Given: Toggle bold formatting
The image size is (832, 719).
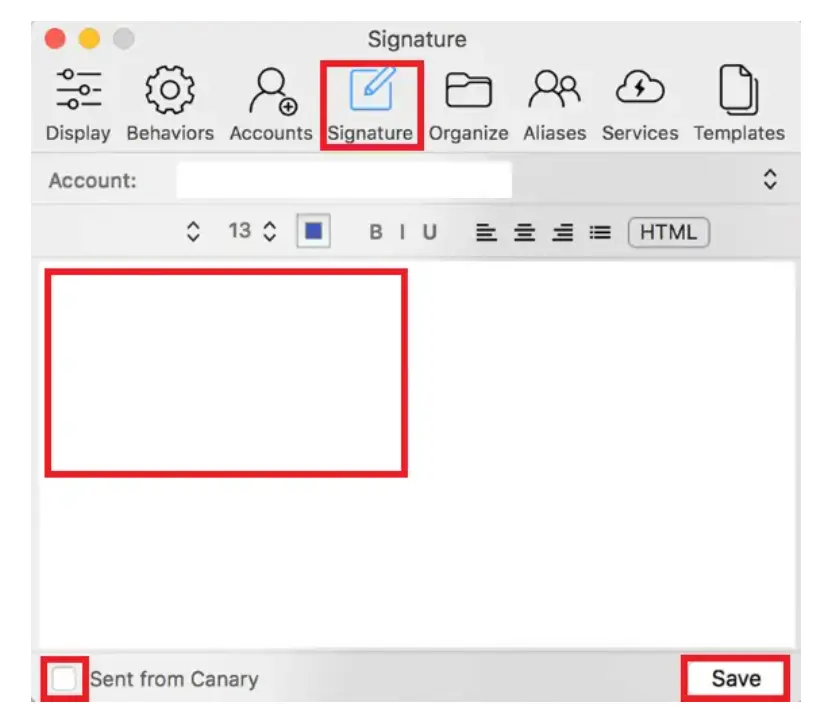Looking at the screenshot, I should click(376, 232).
